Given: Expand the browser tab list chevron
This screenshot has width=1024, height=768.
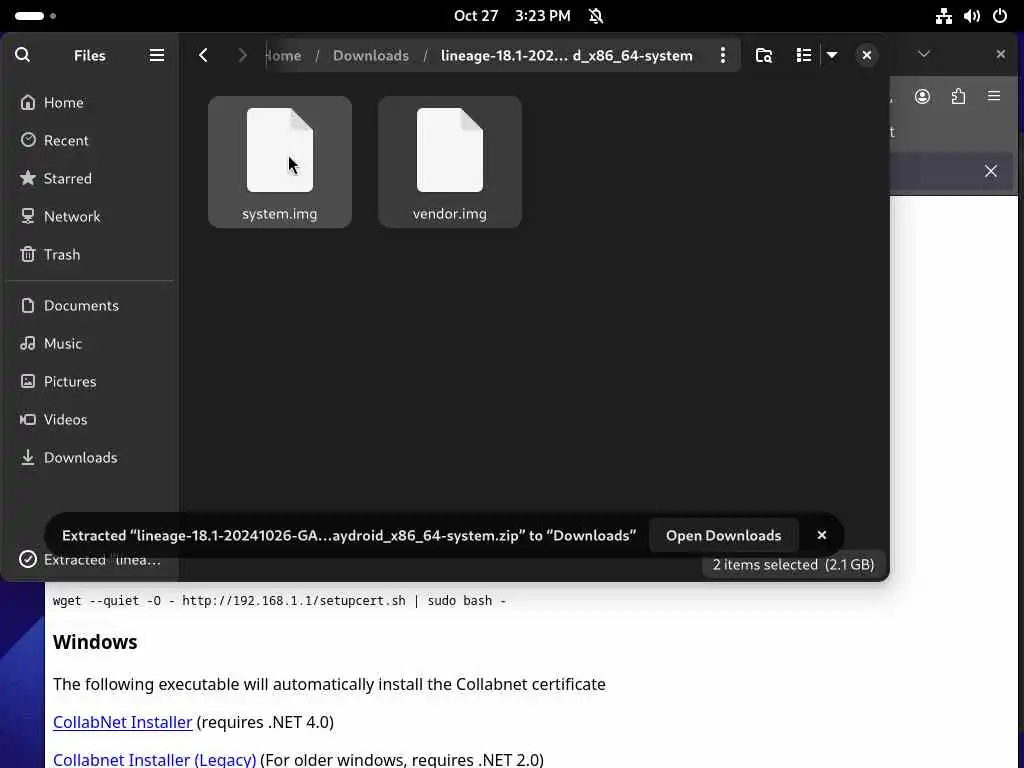Looking at the screenshot, I should (x=923, y=54).
